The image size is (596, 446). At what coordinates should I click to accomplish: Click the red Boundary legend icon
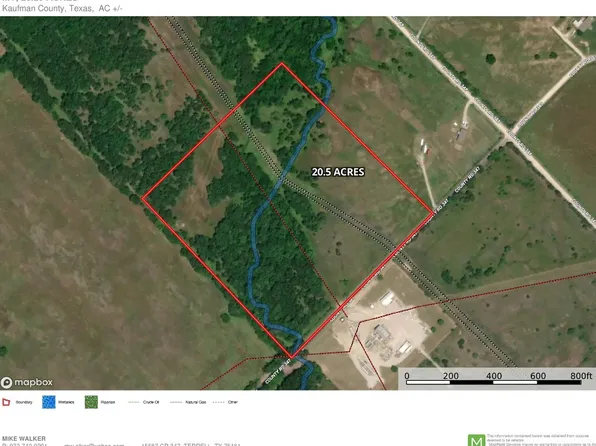(6, 402)
